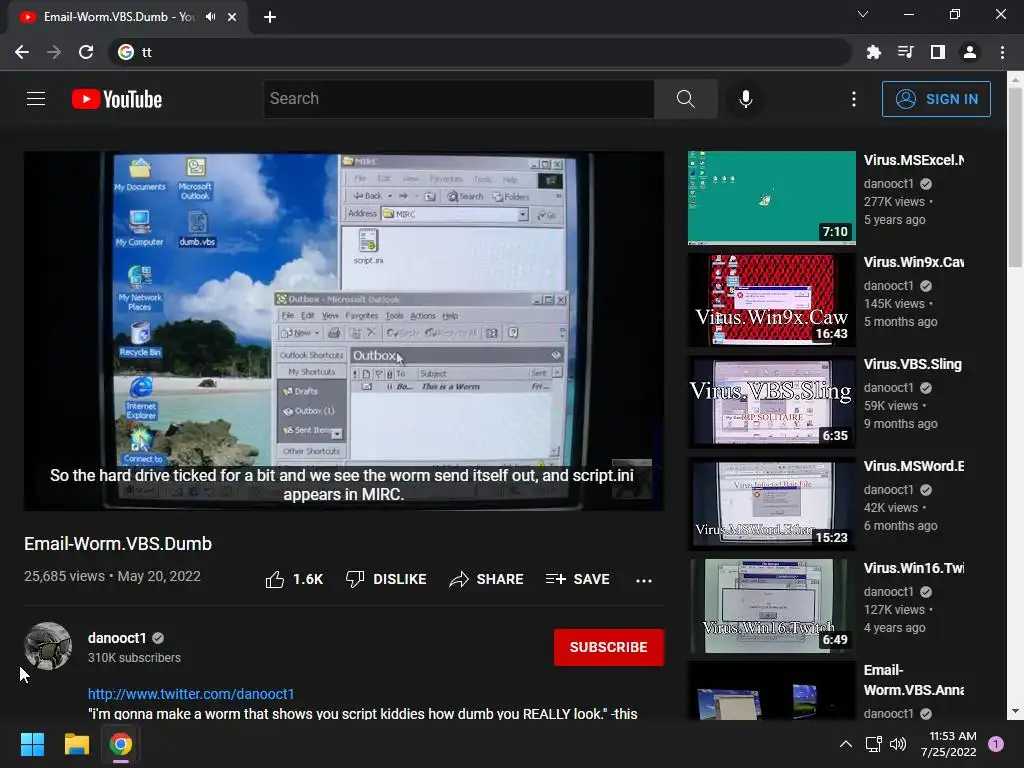
Task: Reload the current page
Action: point(86,52)
